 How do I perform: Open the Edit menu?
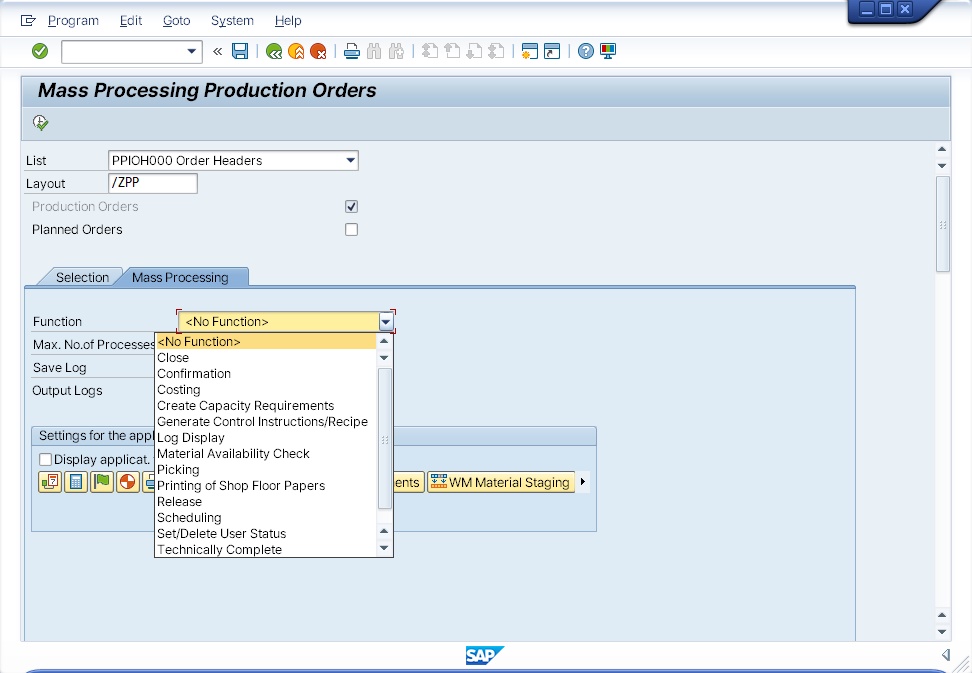(x=131, y=20)
